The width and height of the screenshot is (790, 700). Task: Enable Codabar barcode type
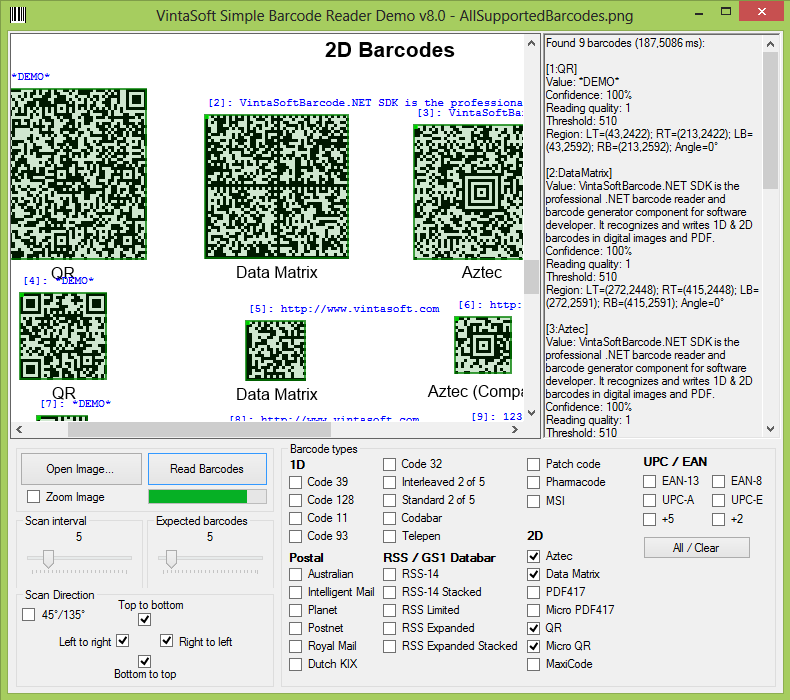389,519
